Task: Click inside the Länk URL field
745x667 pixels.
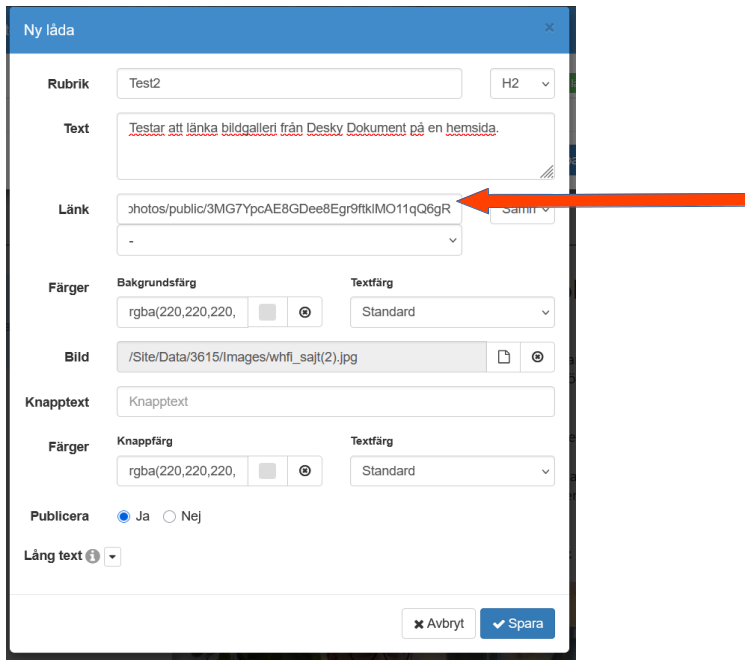Action: click(x=289, y=209)
